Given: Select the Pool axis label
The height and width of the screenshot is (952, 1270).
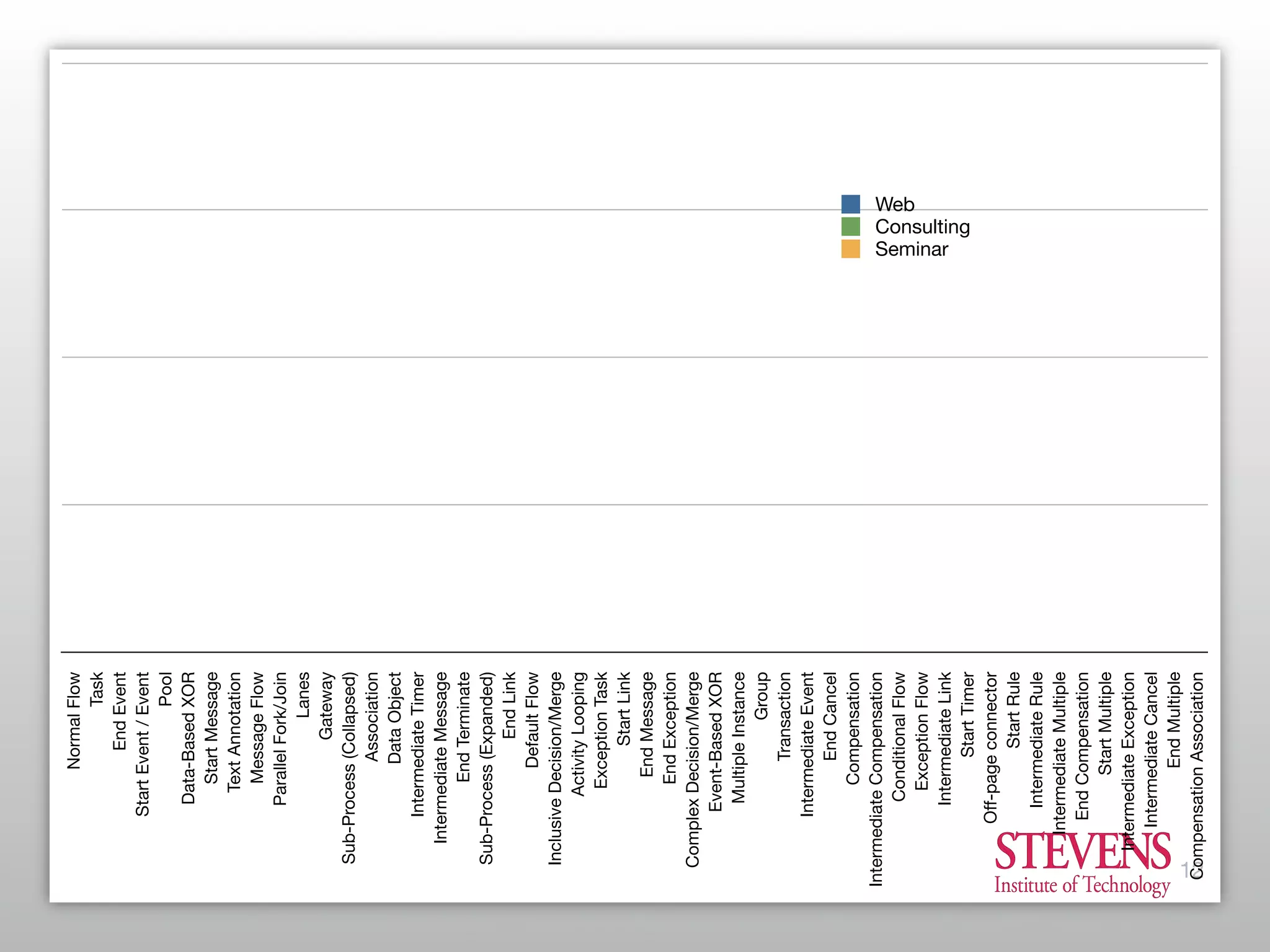Looking at the screenshot, I should pyautogui.click(x=165, y=689).
